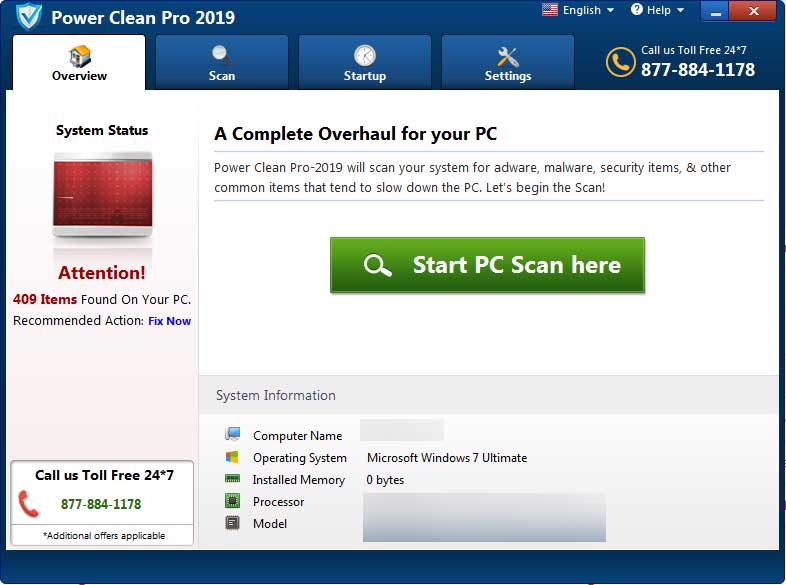Click the Installed Memory chip icon

(x=233, y=479)
